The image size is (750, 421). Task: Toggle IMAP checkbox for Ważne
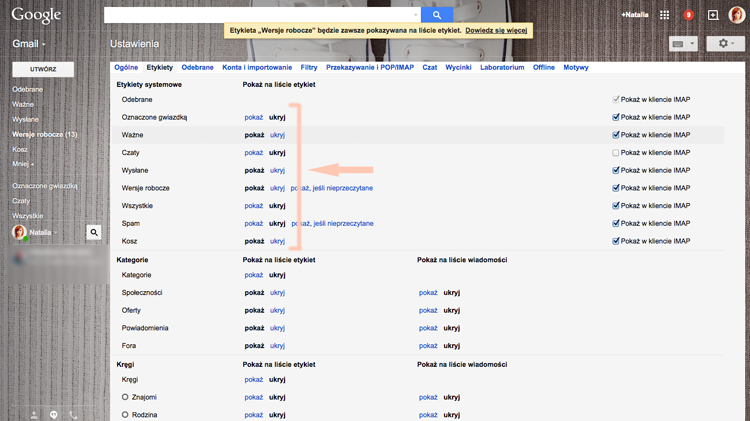[x=616, y=135]
